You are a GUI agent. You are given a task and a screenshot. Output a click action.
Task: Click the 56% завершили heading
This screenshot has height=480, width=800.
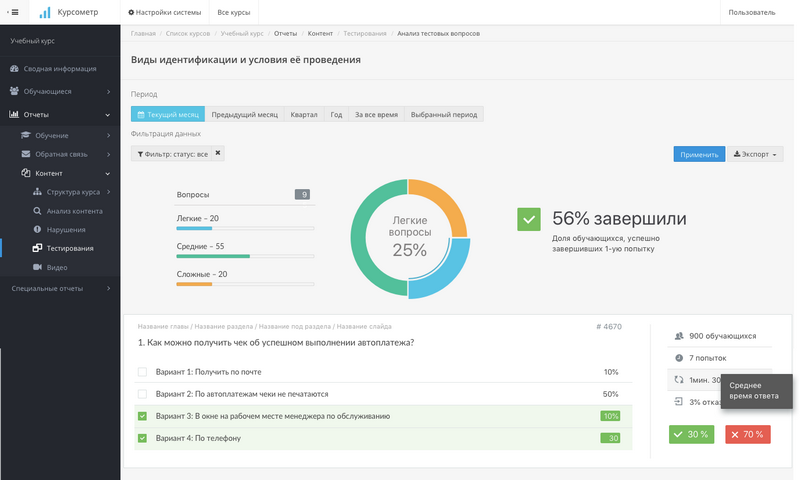(x=619, y=218)
